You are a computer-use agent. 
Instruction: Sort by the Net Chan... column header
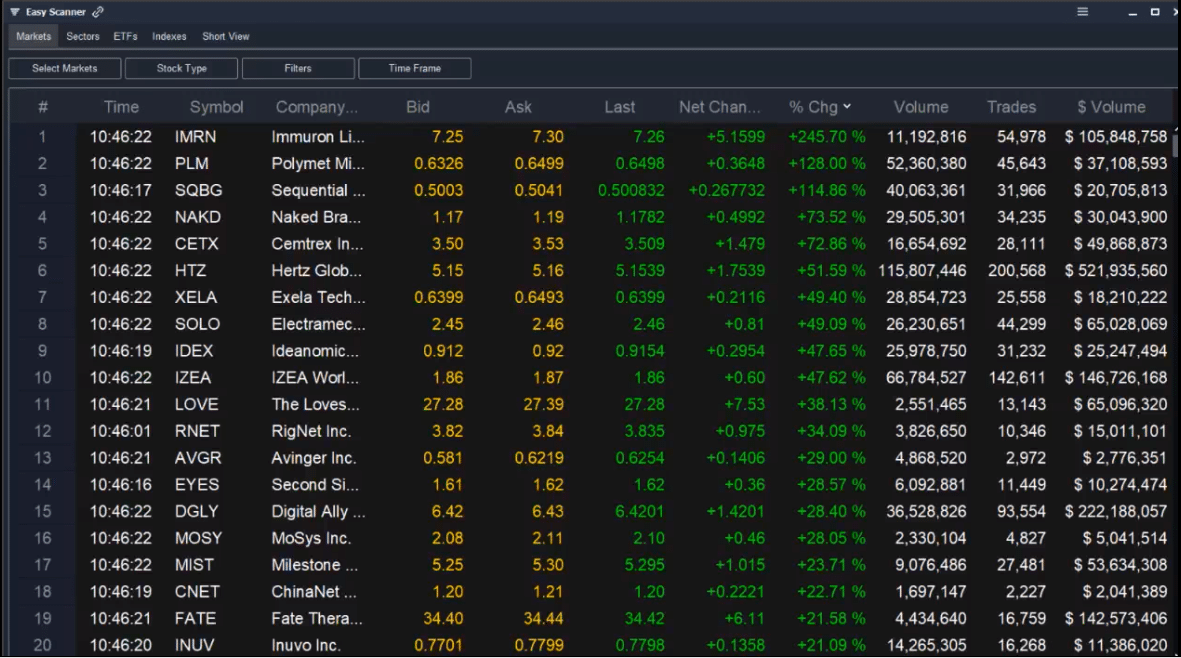tap(719, 107)
